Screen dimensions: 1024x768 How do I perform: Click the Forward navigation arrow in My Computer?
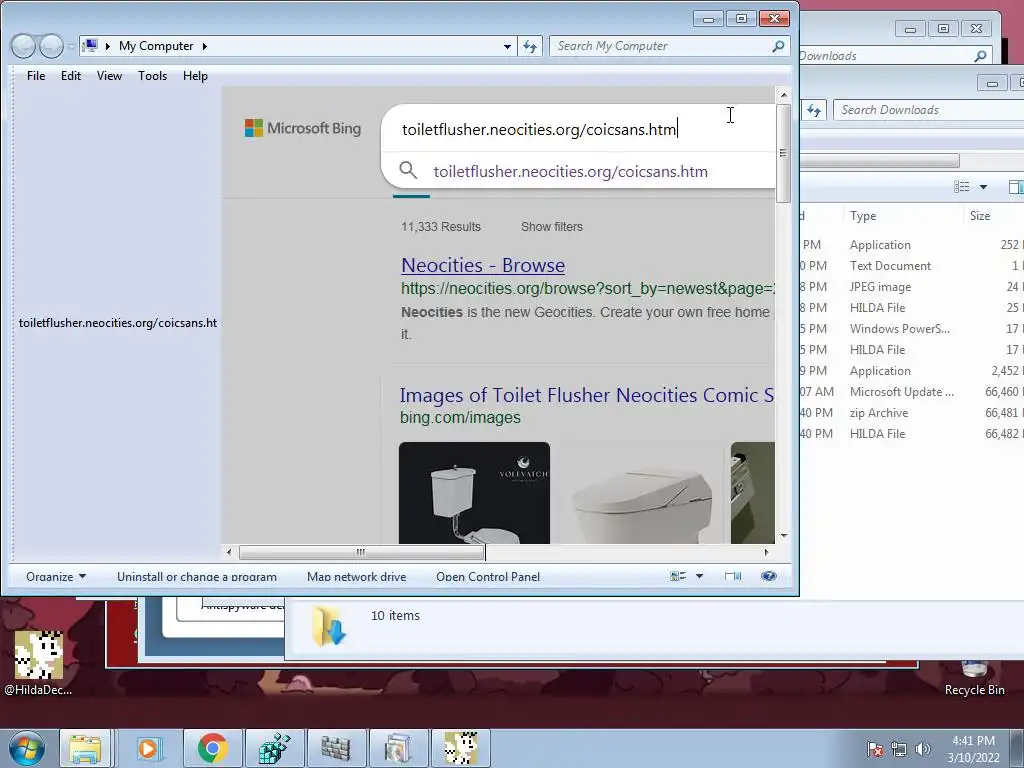(51, 46)
